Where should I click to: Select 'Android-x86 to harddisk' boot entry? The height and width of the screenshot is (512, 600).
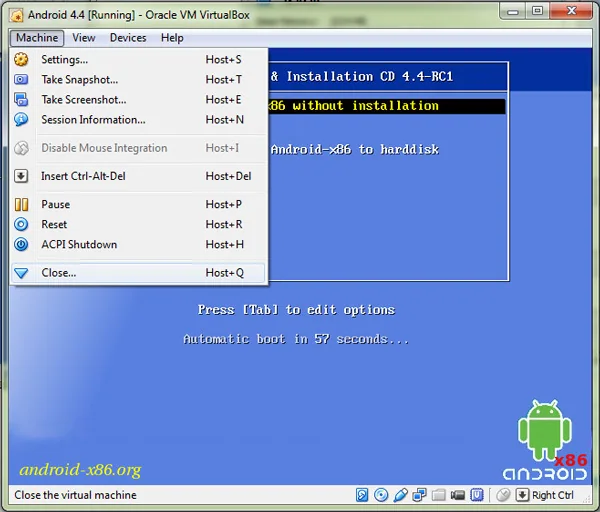(x=355, y=149)
